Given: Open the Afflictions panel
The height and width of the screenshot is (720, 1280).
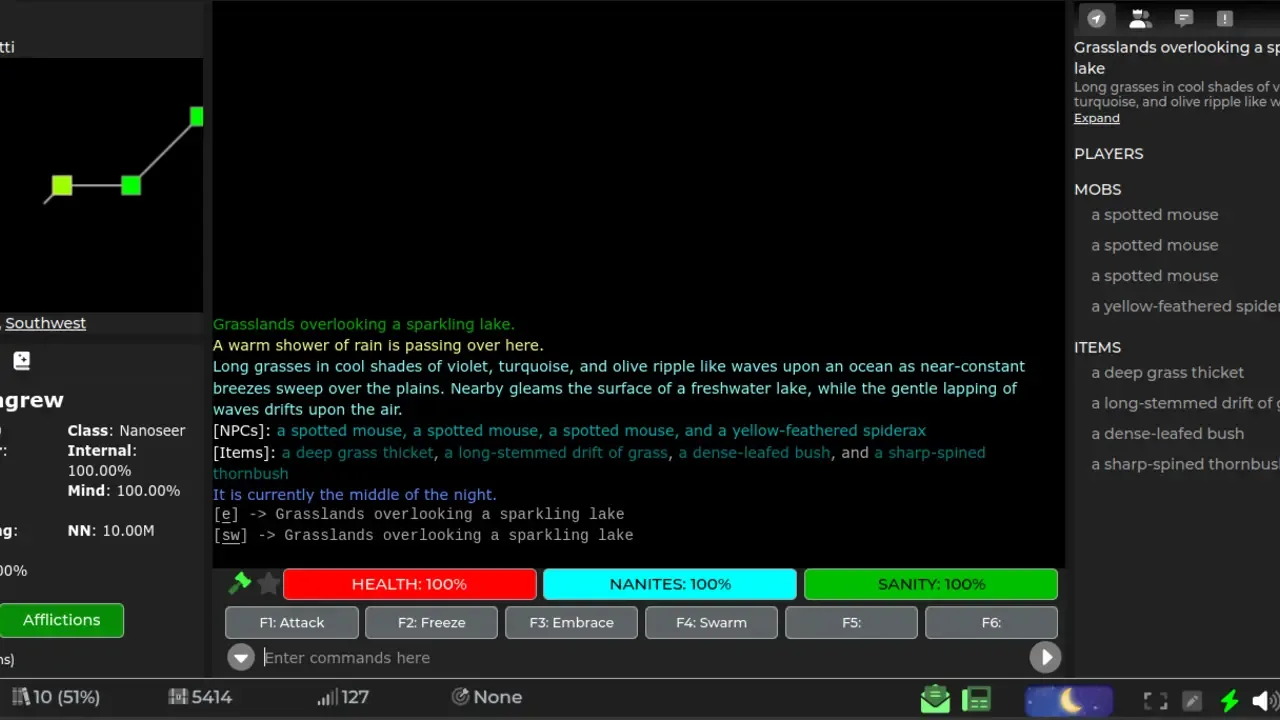Looking at the screenshot, I should tap(62, 620).
